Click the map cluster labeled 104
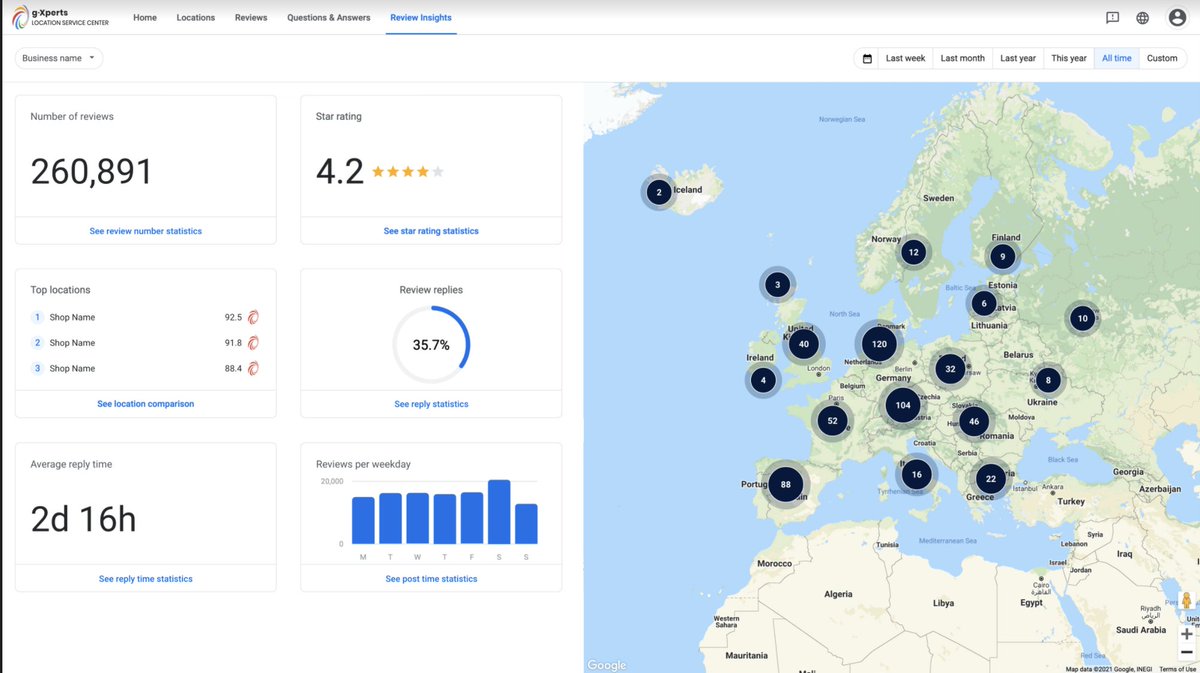This screenshot has width=1200, height=673. pos(903,405)
